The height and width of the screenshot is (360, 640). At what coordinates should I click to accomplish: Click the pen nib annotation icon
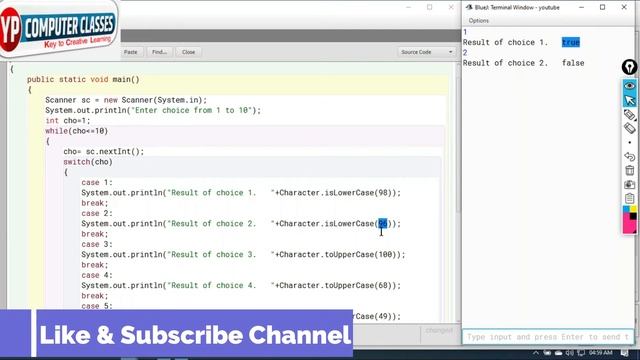pyautogui.click(x=629, y=67)
